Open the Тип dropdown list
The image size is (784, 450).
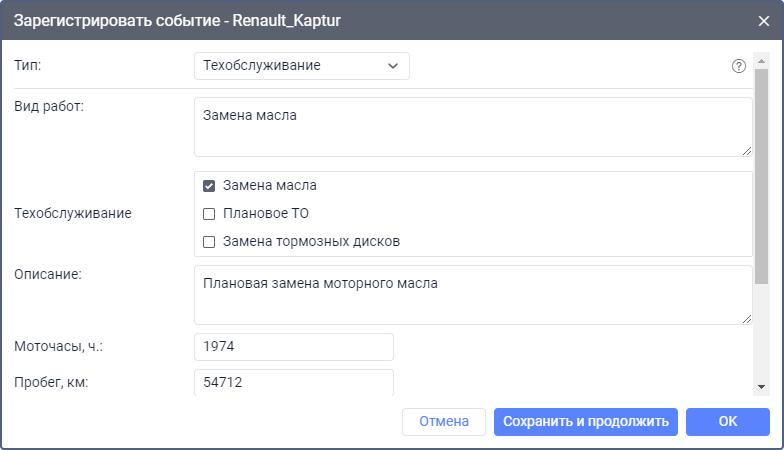(301, 66)
